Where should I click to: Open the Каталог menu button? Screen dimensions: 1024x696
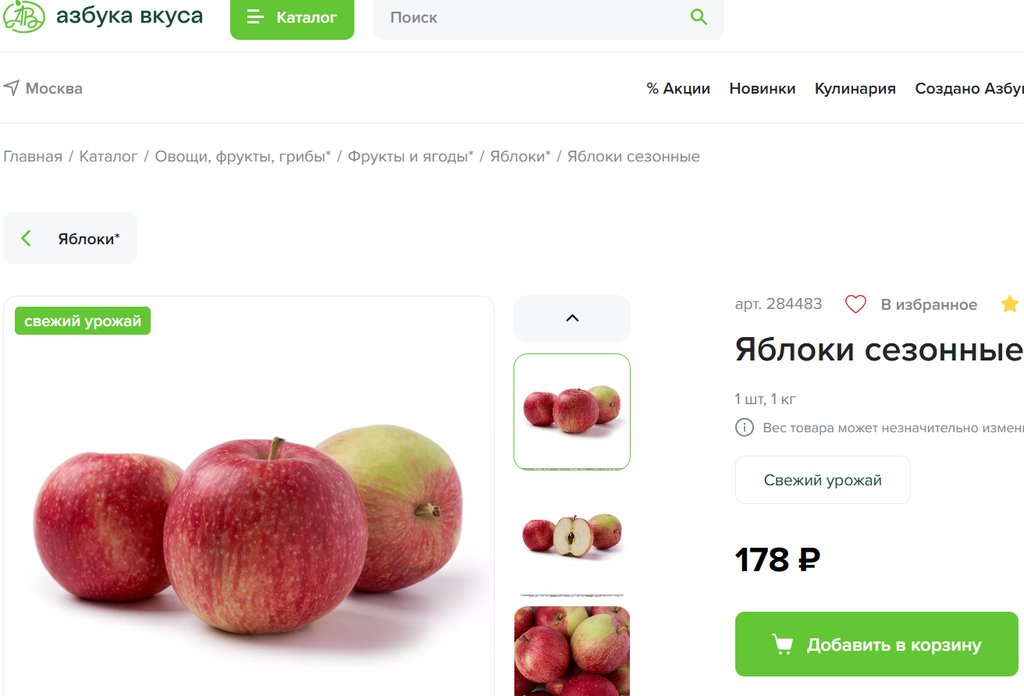pos(292,18)
